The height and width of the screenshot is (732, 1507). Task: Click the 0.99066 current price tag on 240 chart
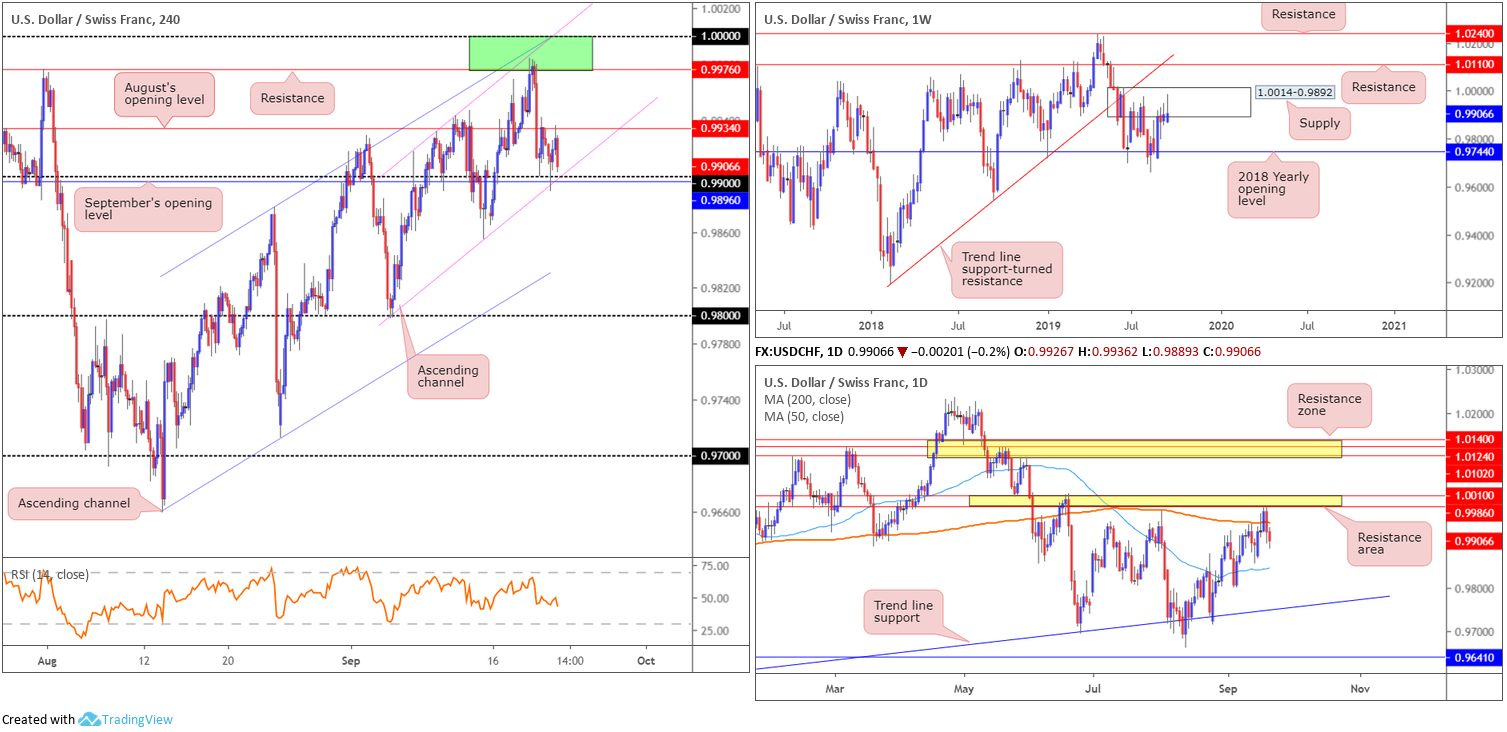tap(722, 167)
